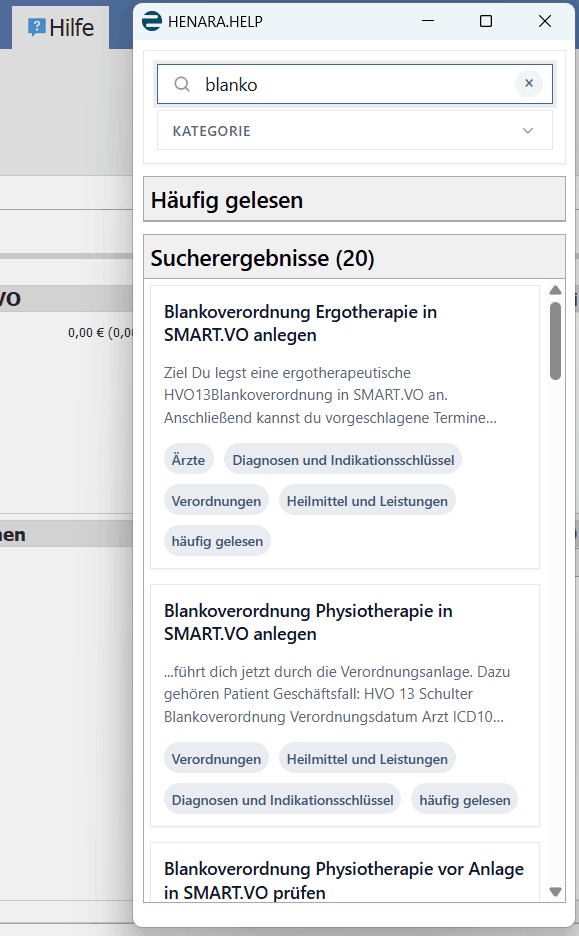Screen dimensions: 579x936
Task: Open article Blankoverordnung Ergotherapie in SMART.VO anlegen
Action: (x=300, y=324)
